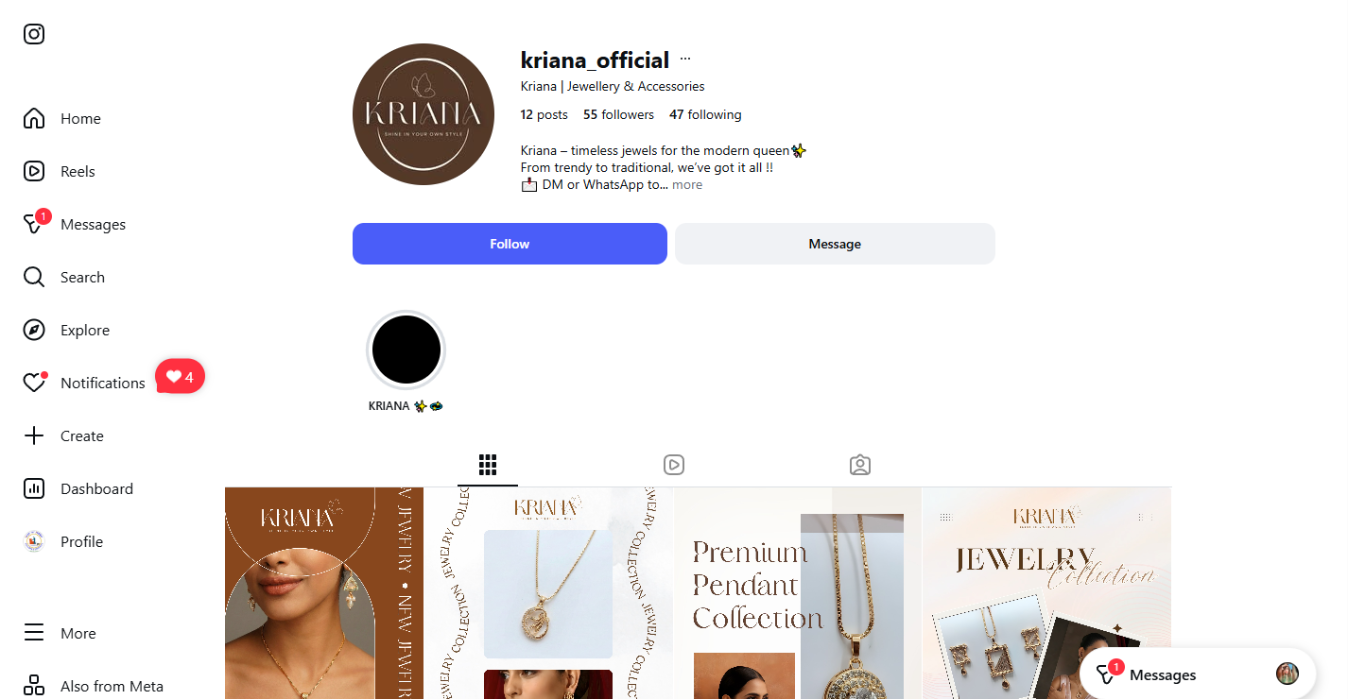Expand the Also from Meta menu
Viewport: 1348px width, 699px height.
93,686
